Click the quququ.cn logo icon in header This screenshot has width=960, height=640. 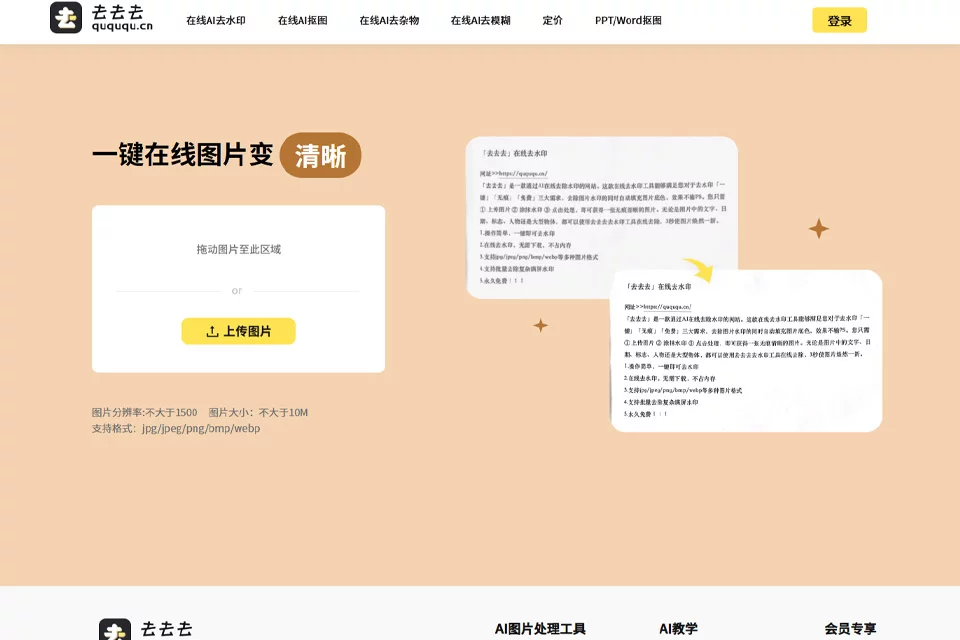[x=66, y=17]
